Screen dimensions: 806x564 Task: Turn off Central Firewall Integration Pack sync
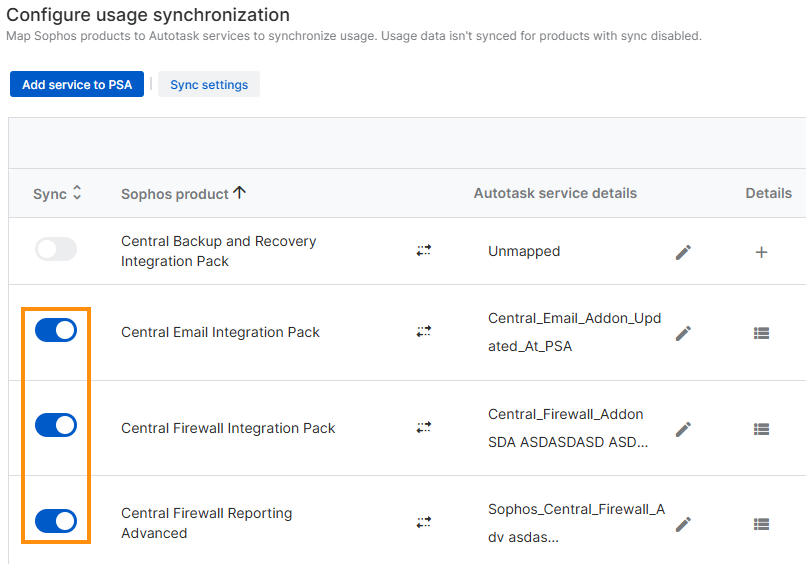point(56,425)
